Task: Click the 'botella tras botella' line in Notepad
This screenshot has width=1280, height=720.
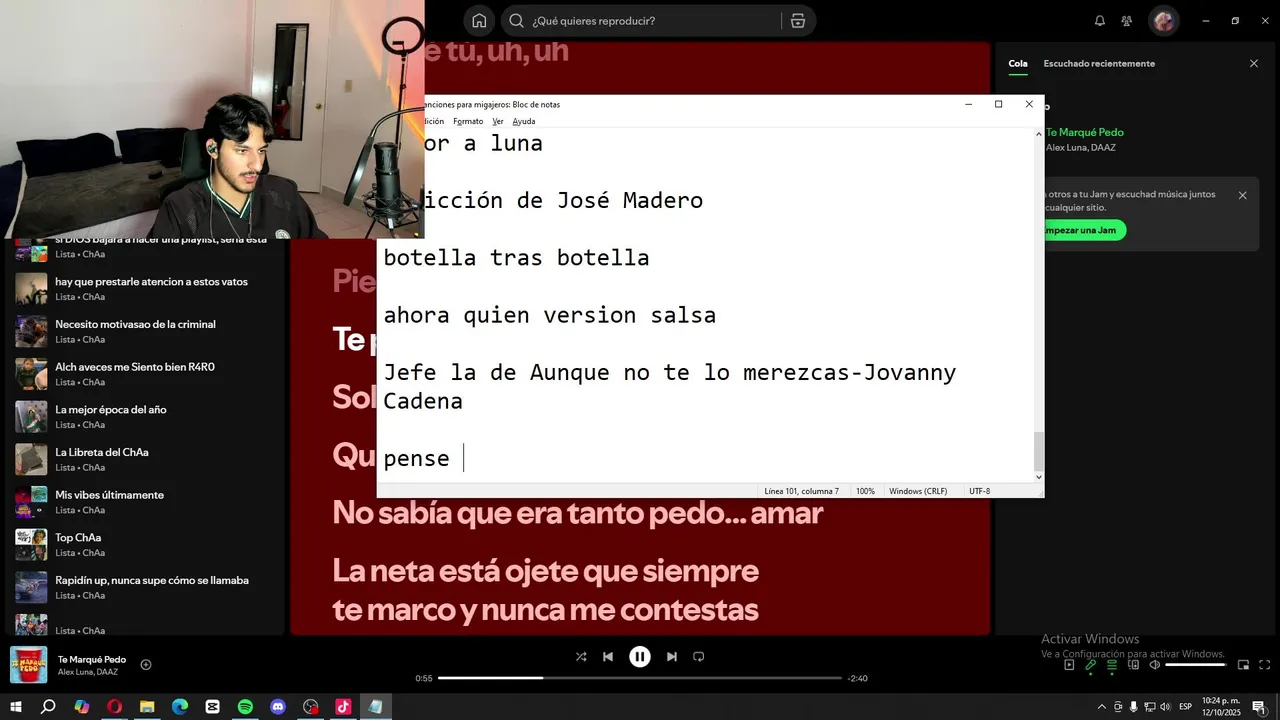Action: 516,258
